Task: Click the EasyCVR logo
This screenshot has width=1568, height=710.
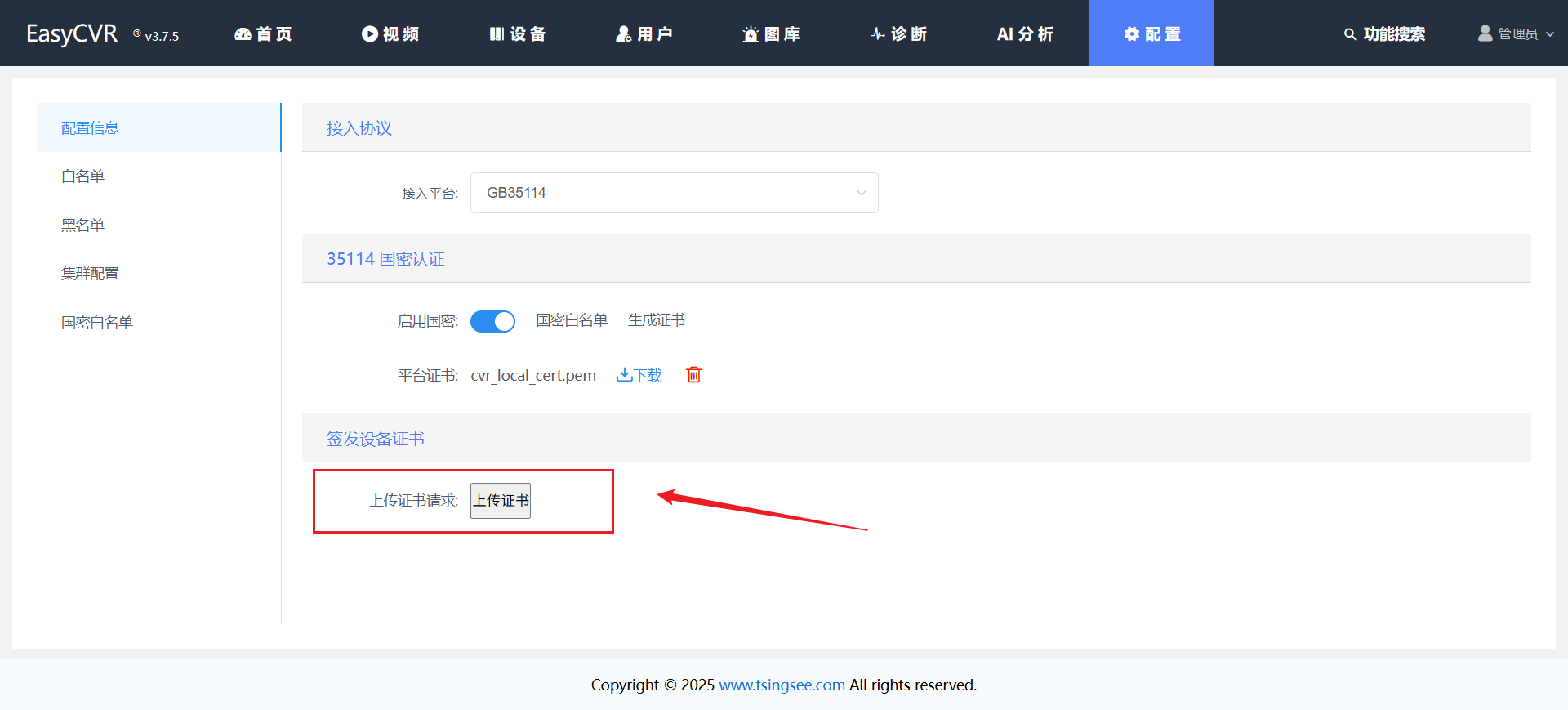Action: (x=72, y=33)
